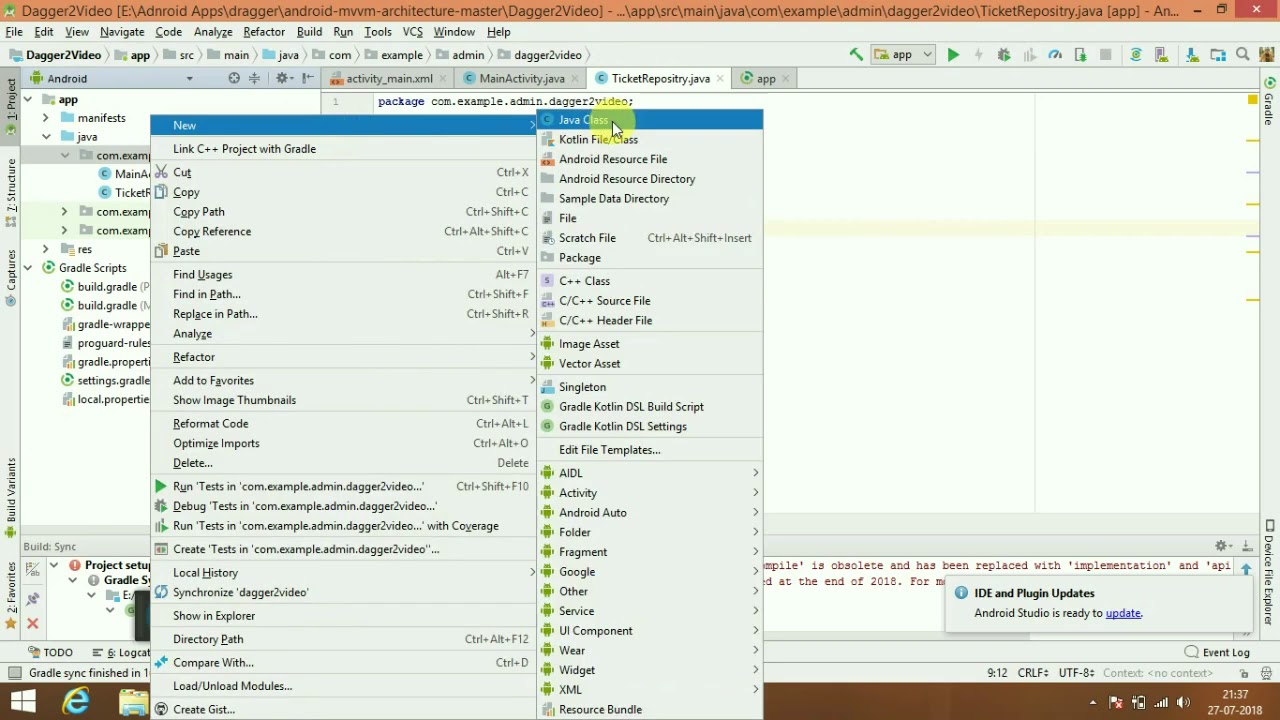
Task: Open the TODO tool window button
Action: (50, 652)
